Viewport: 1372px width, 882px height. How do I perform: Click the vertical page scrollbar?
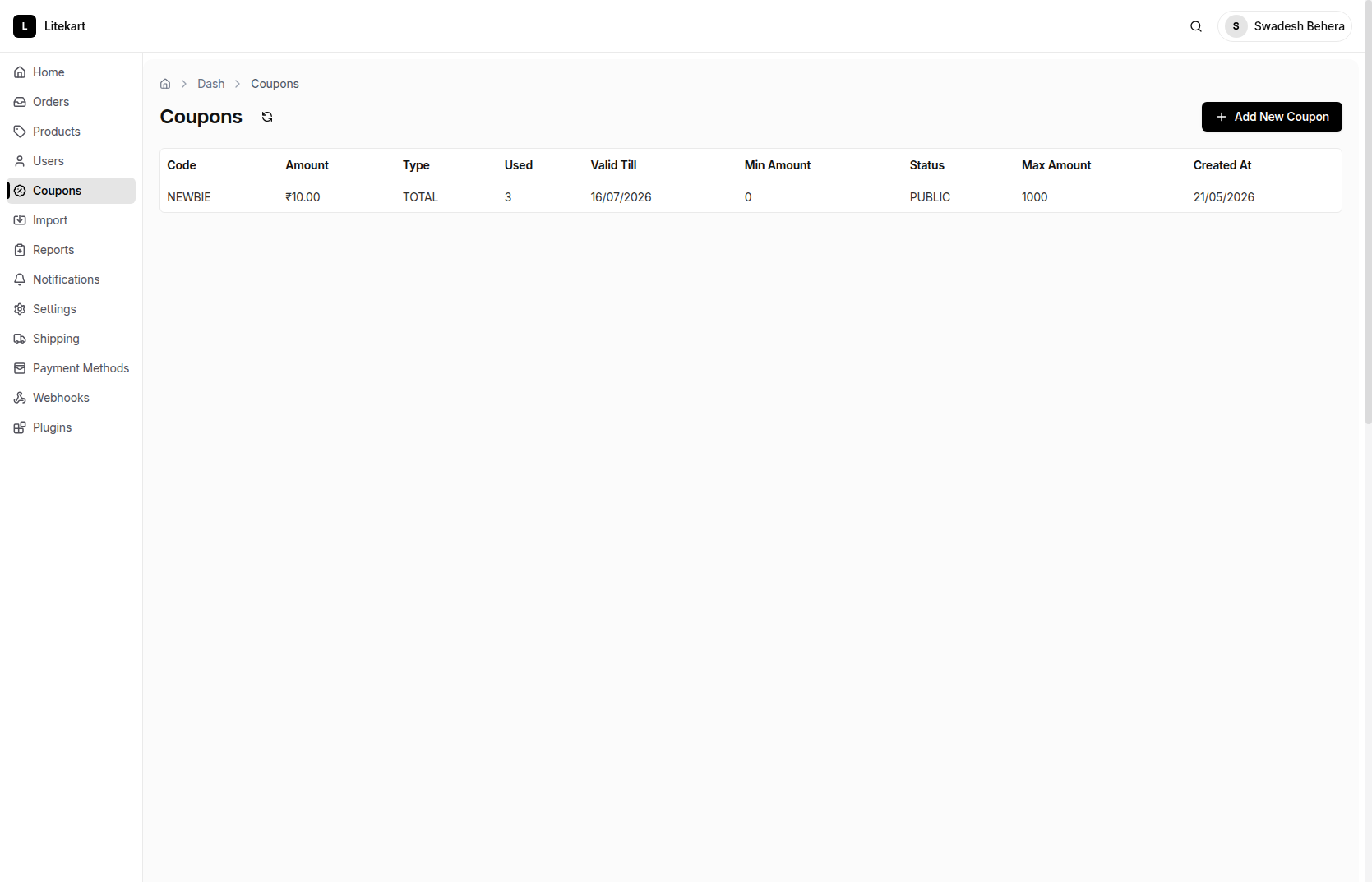pos(1368,212)
